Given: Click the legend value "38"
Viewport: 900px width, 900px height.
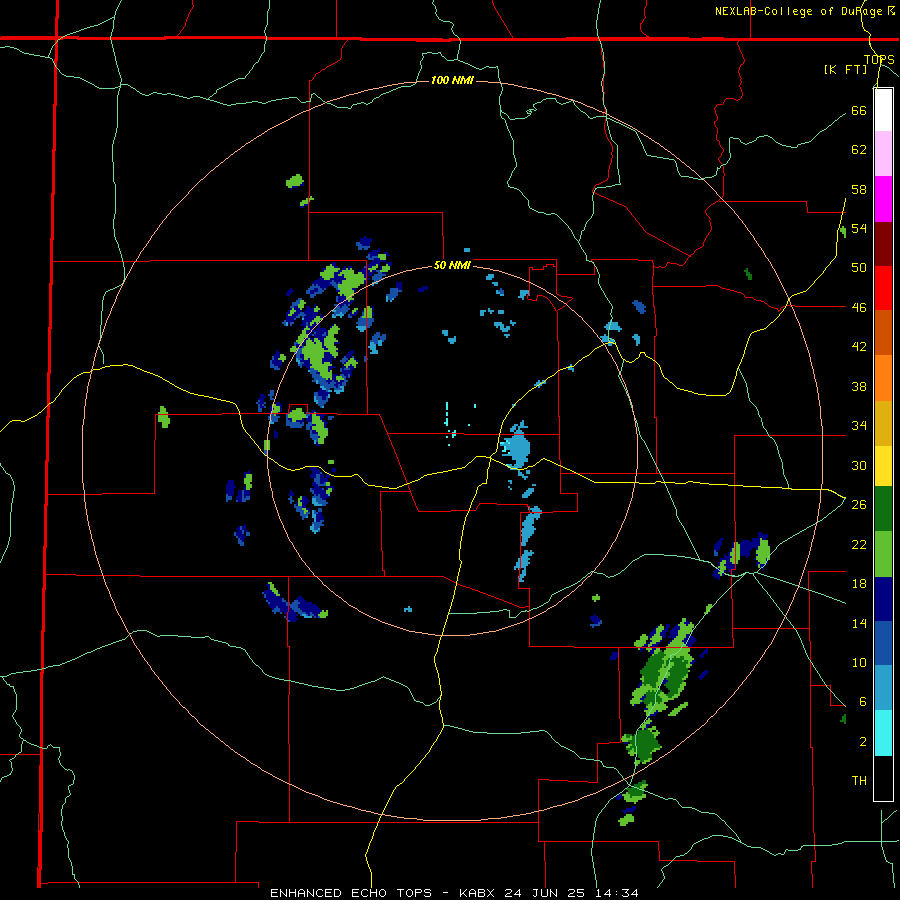Looking at the screenshot, I should tap(859, 386).
